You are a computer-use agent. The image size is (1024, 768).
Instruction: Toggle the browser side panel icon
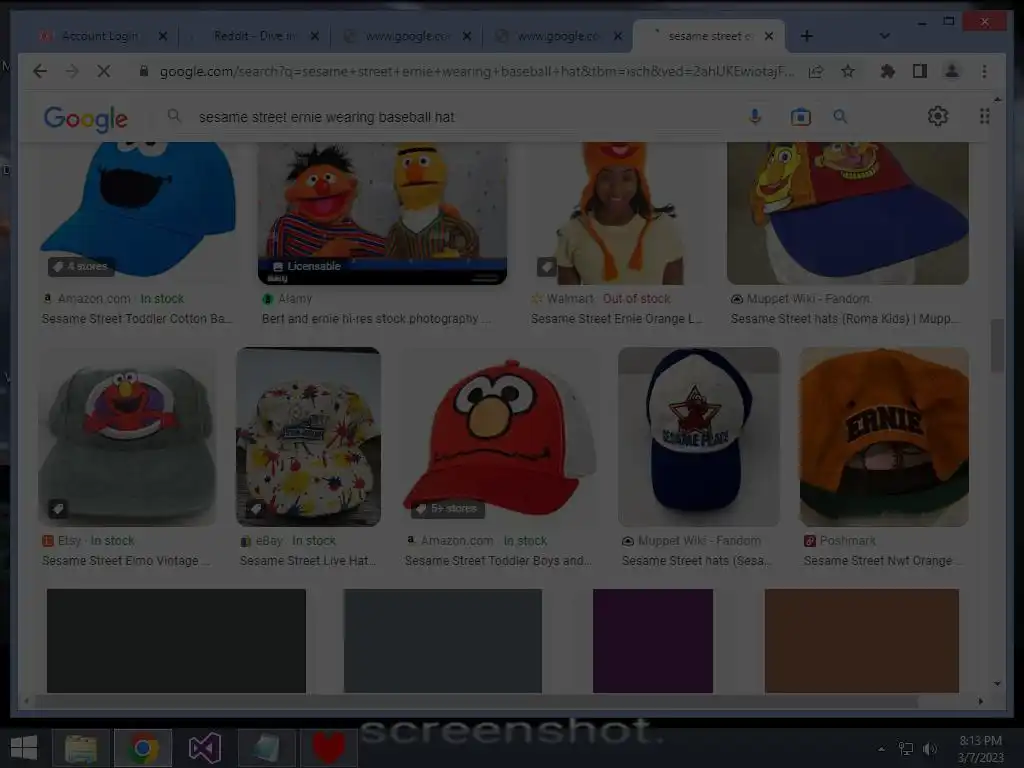pos(920,71)
